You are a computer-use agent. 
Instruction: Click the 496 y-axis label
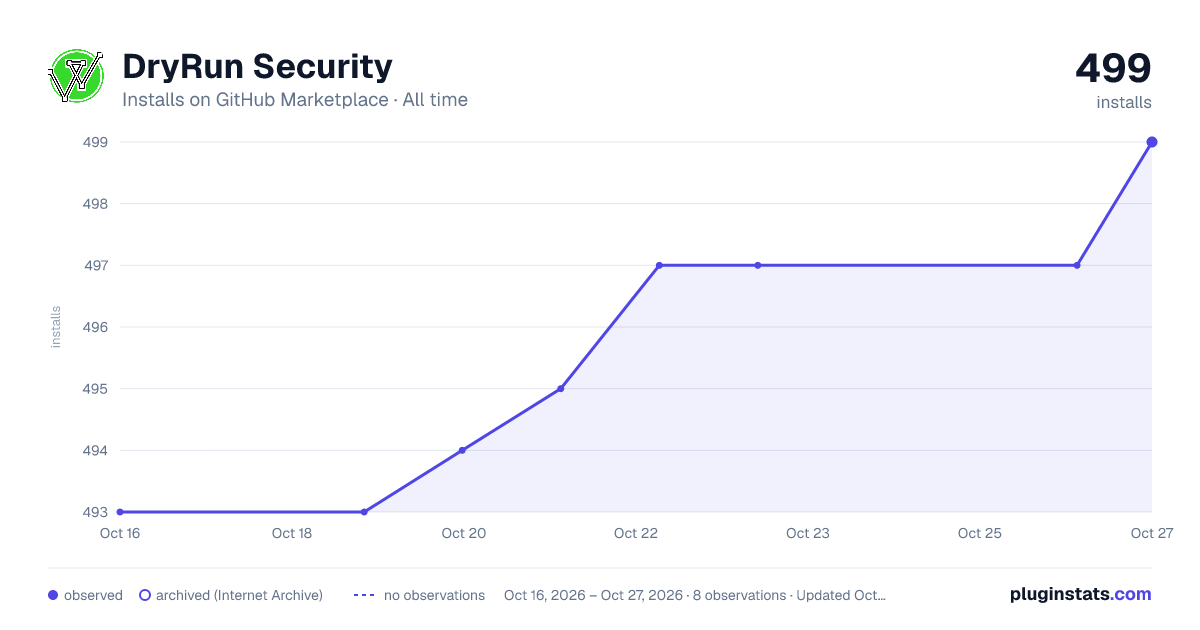coord(94,327)
